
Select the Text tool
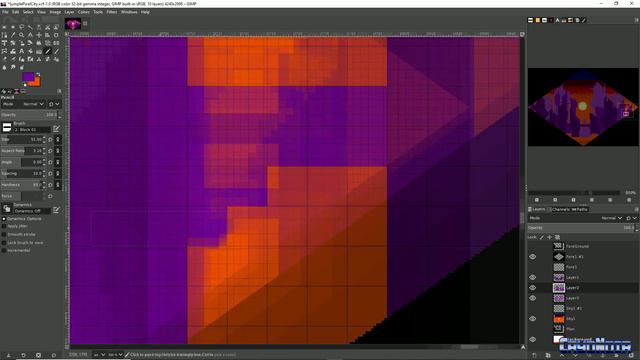[22, 51]
